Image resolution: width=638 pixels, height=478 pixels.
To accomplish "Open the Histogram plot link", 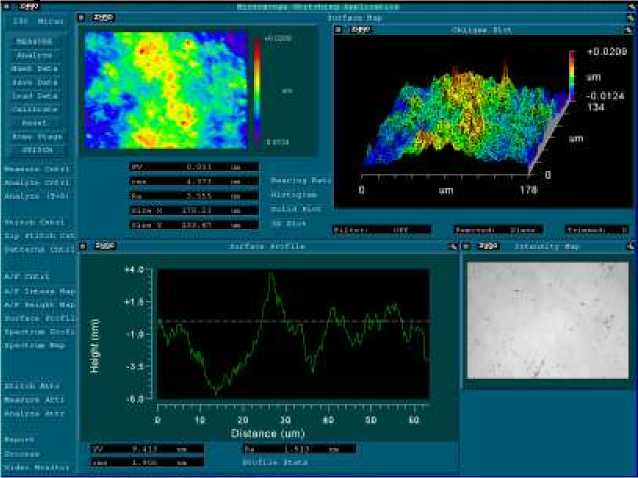I will [x=294, y=195].
